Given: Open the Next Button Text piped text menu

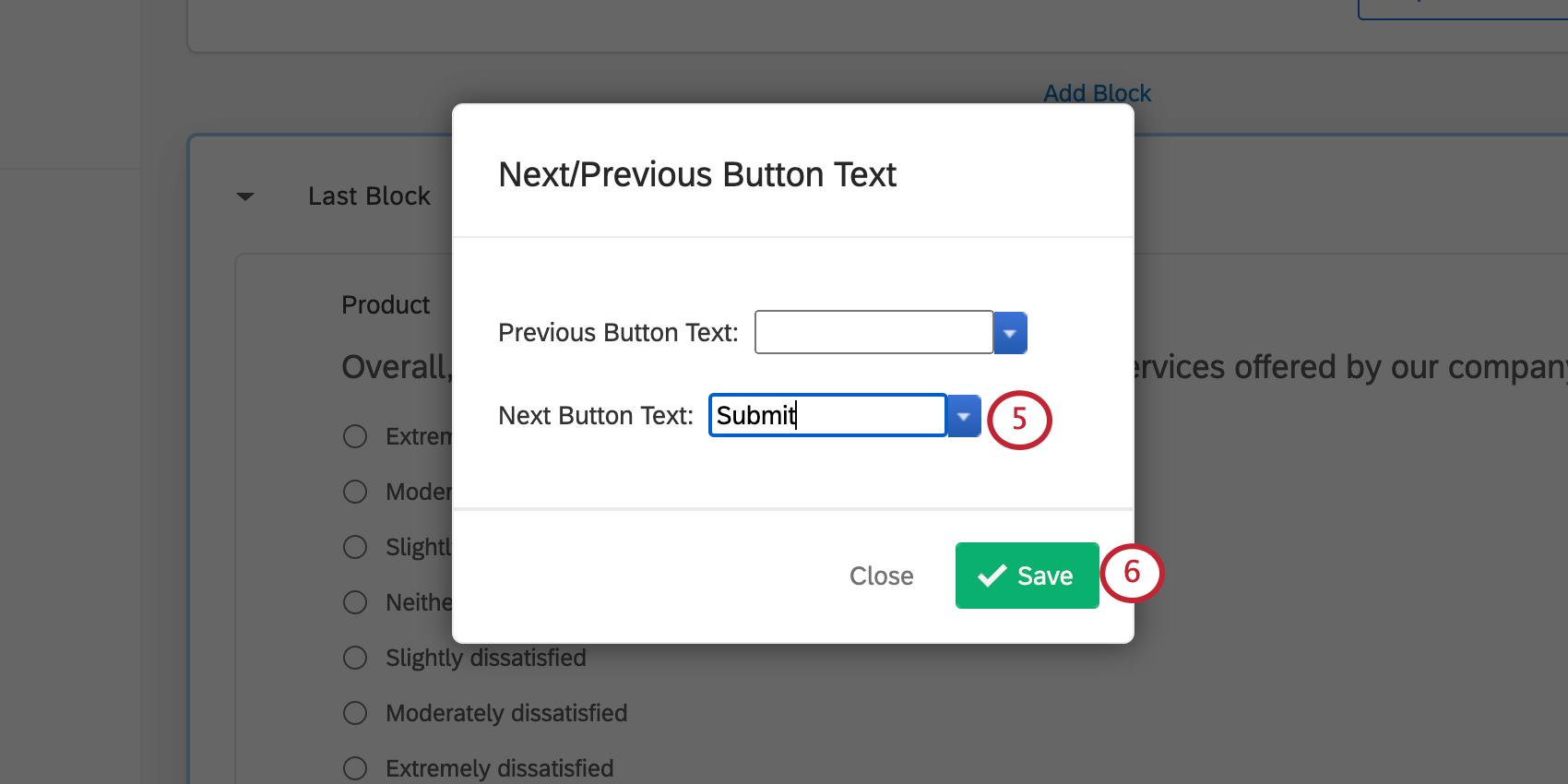Looking at the screenshot, I should (x=963, y=415).
